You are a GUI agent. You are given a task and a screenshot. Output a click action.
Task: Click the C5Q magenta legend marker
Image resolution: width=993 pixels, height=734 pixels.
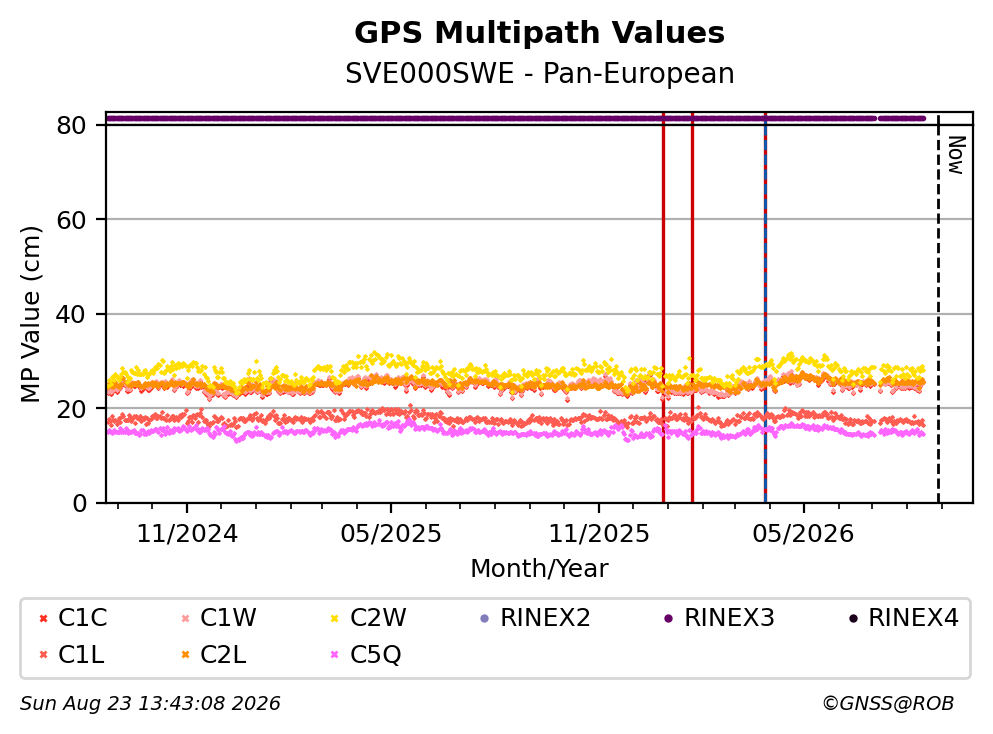335,655
